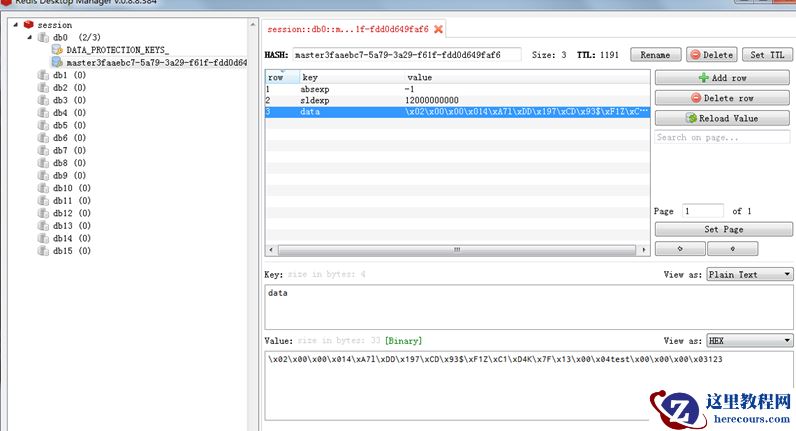Collapse the db0 database node
The width and height of the screenshot is (796, 431).
[x=29, y=37]
